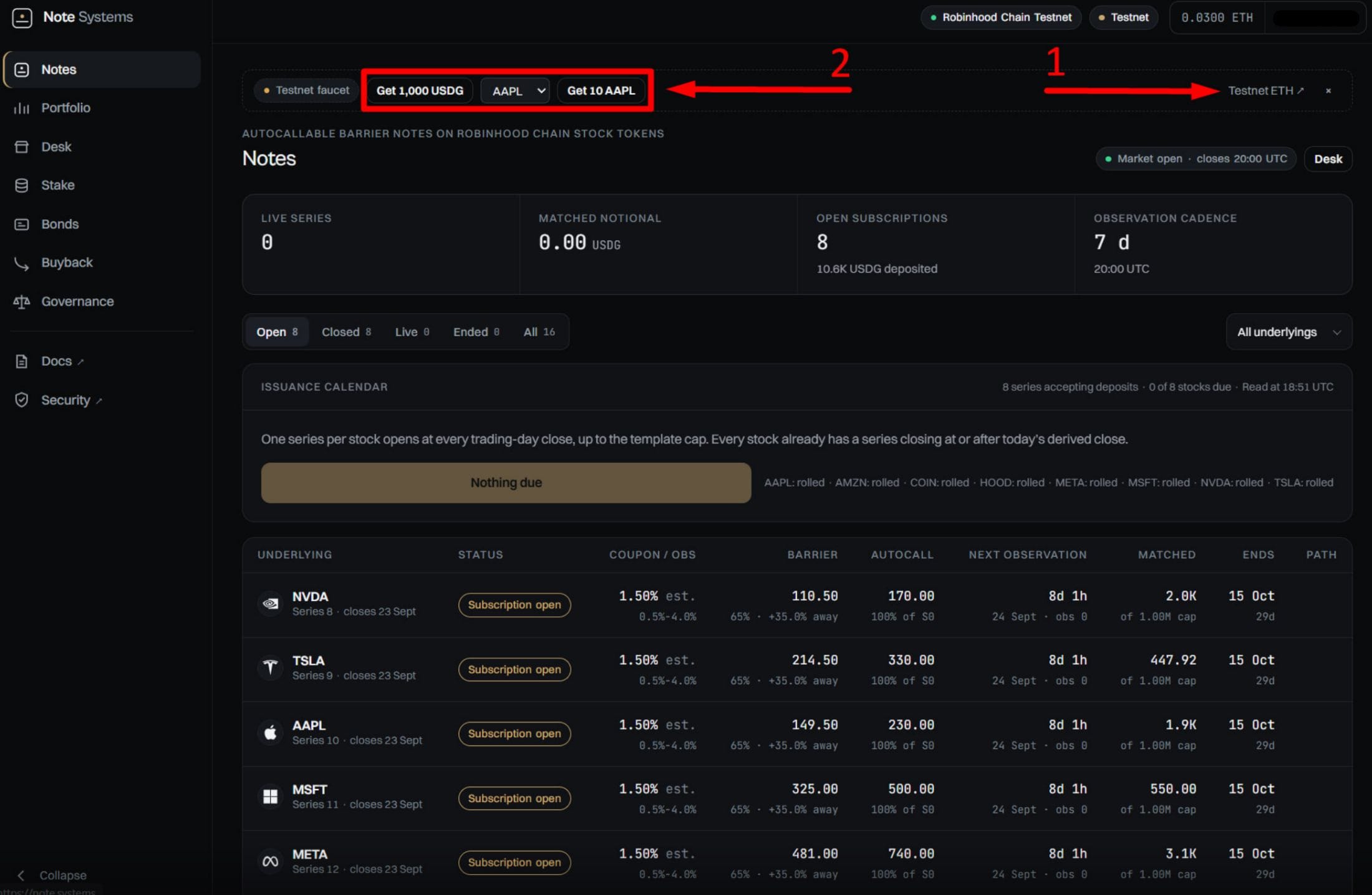This screenshot has width=1372, height=895.
Task: Click the "10.6K USDG deposited" text
Action: tap(877, 269)
